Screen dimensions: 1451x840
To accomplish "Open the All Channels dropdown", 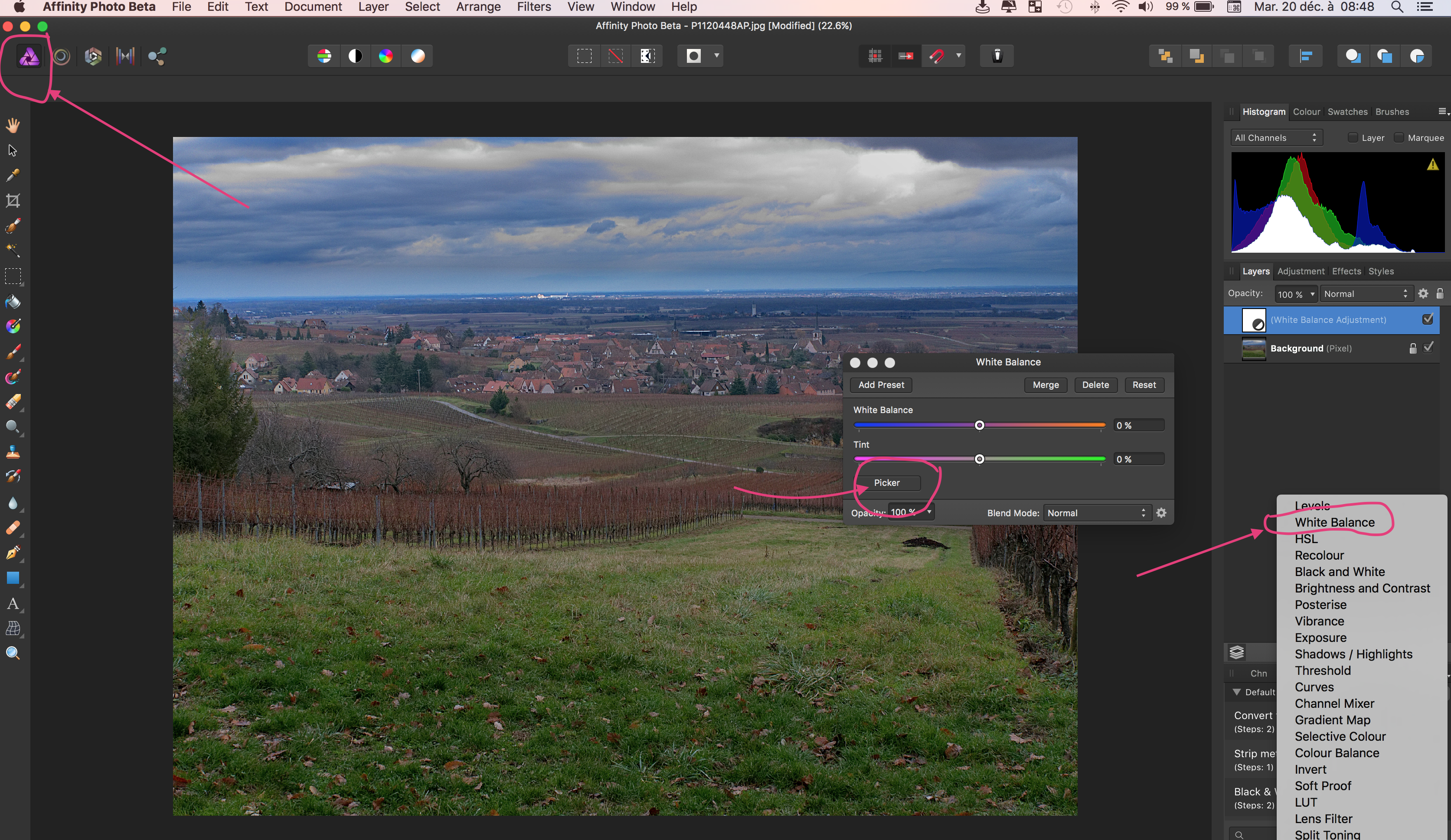I will point(1276,137).
